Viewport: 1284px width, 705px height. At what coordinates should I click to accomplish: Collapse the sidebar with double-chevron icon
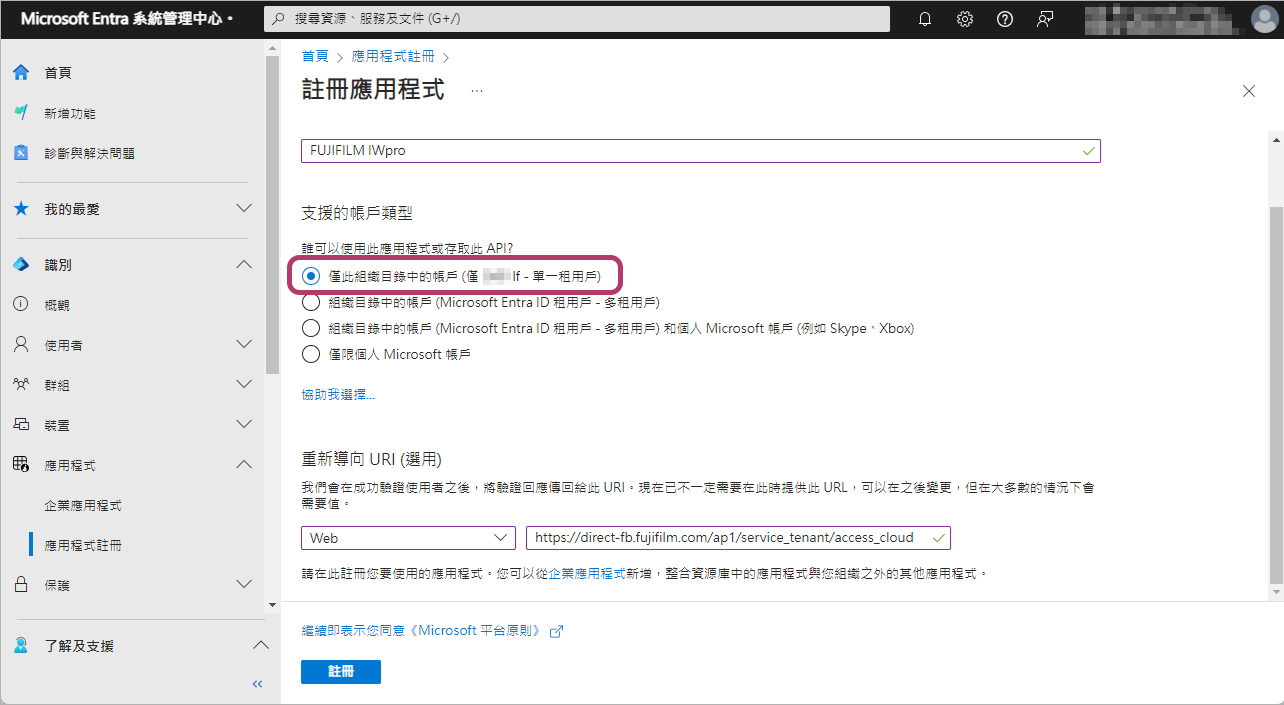257,684
